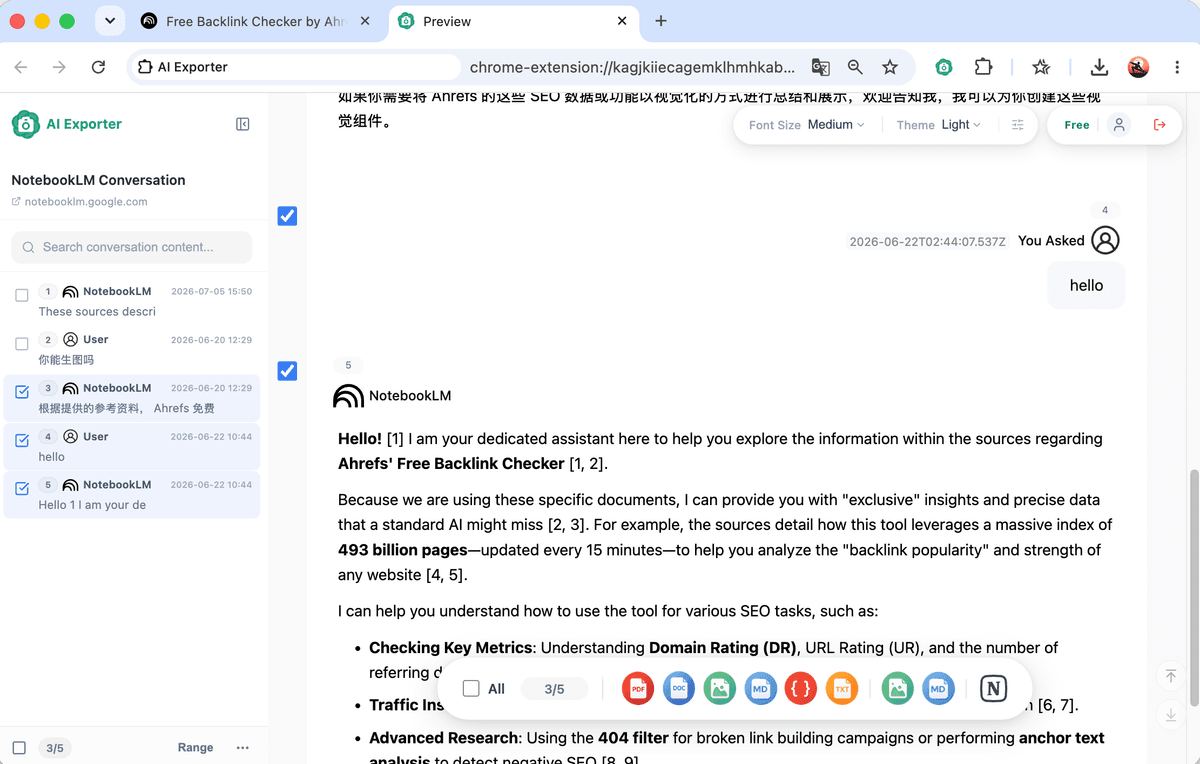Open the Theme Light dropdown
Screen dimensions: 1200x764
(x=961, y=125)
